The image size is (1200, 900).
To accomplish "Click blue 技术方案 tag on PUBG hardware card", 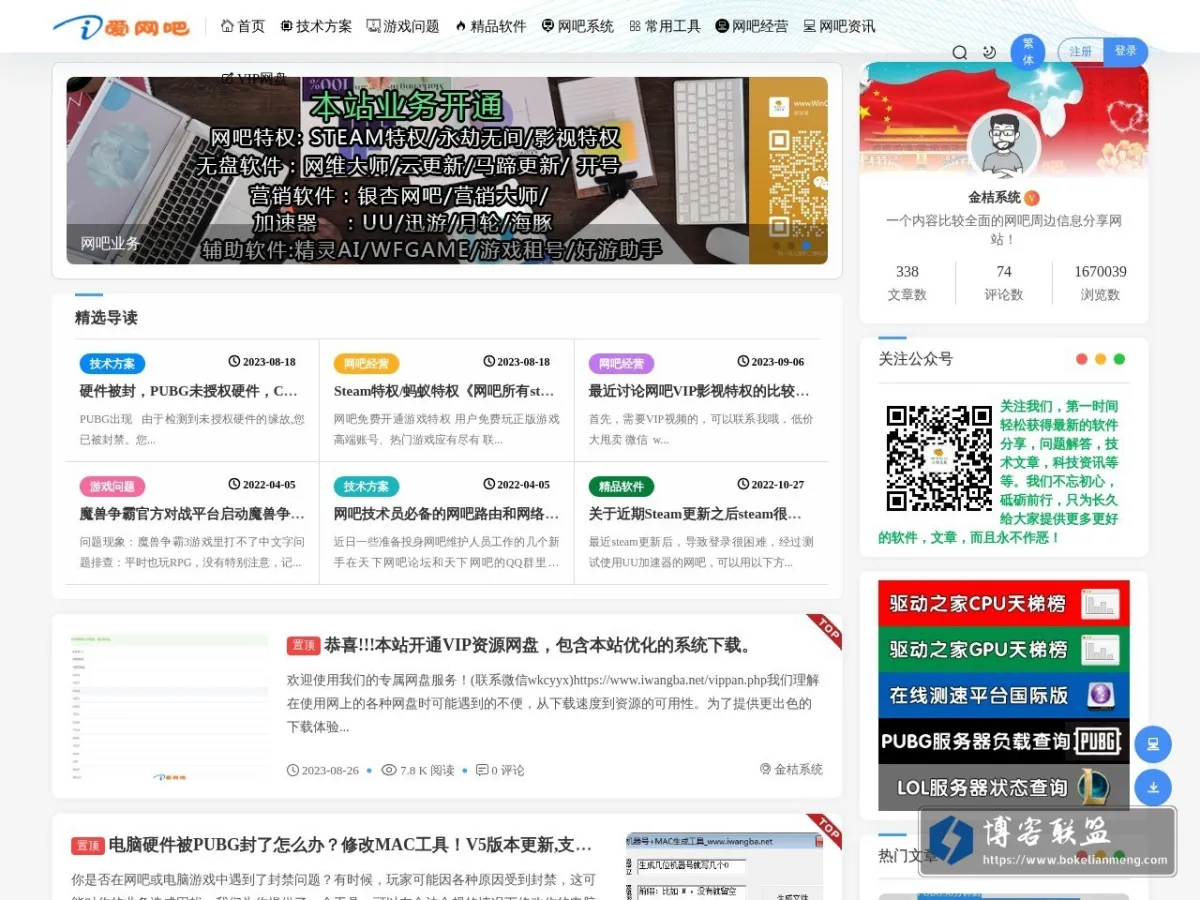I will point(112,363).
